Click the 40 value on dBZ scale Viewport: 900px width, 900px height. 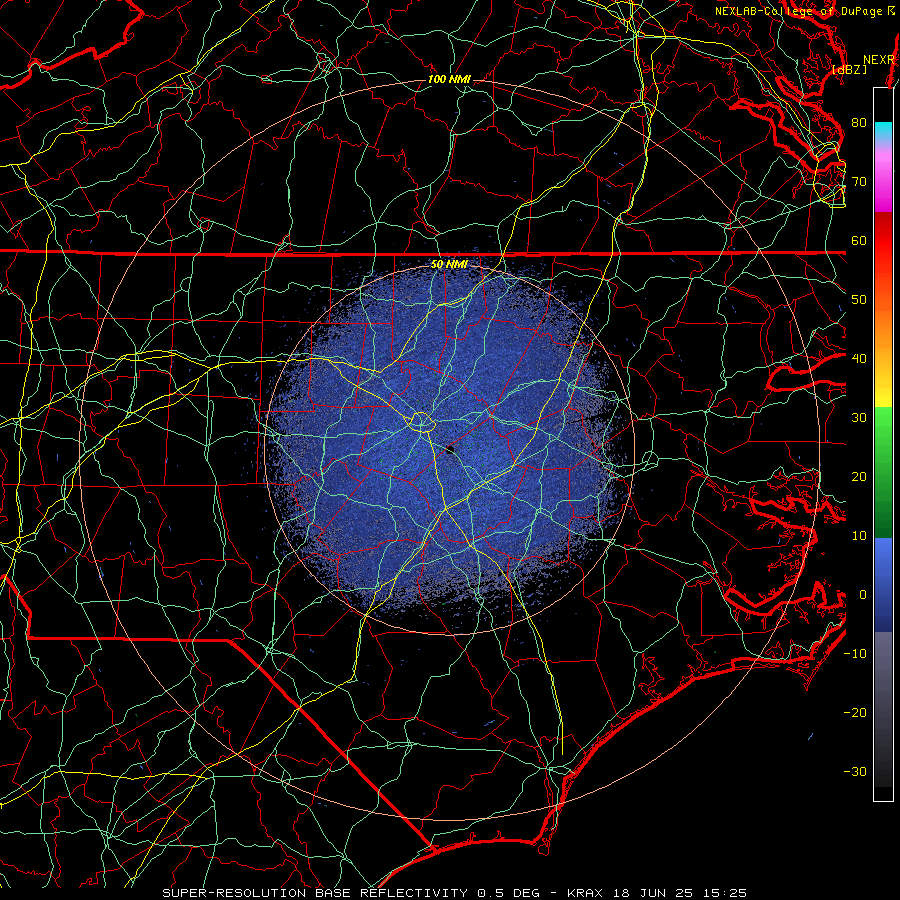click(859, 359)
